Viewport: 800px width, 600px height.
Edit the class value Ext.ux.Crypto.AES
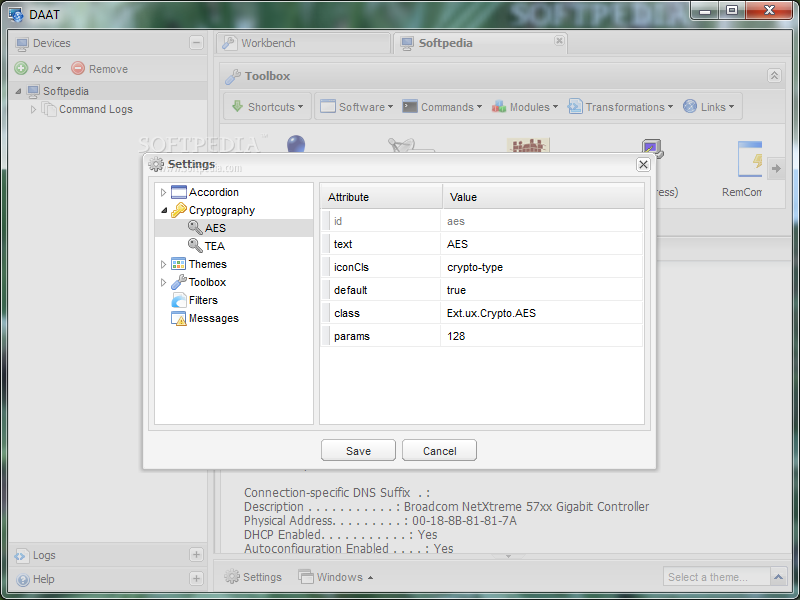tap(541, 313)
